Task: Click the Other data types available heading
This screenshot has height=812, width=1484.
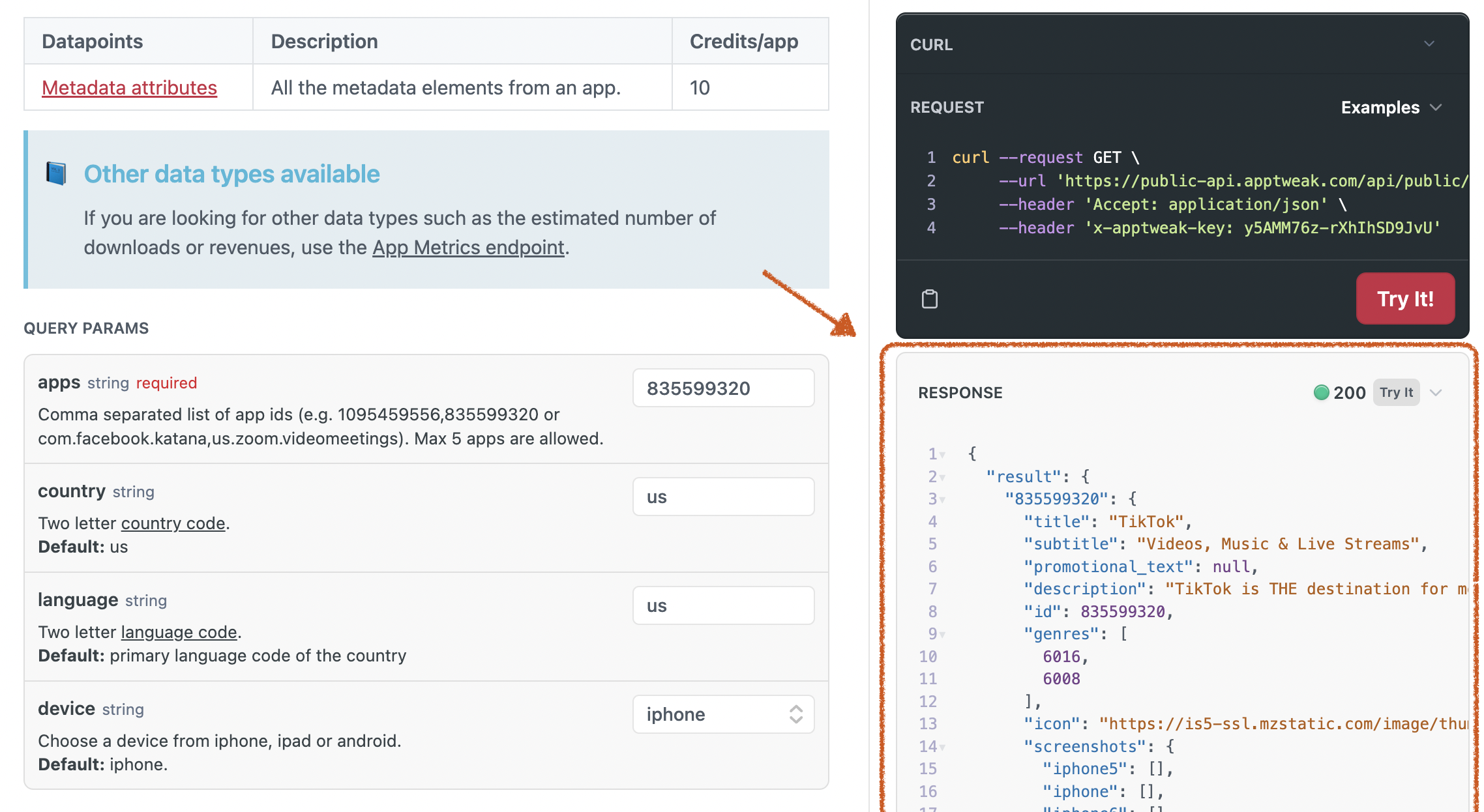Action: click(x=231, y=174)
